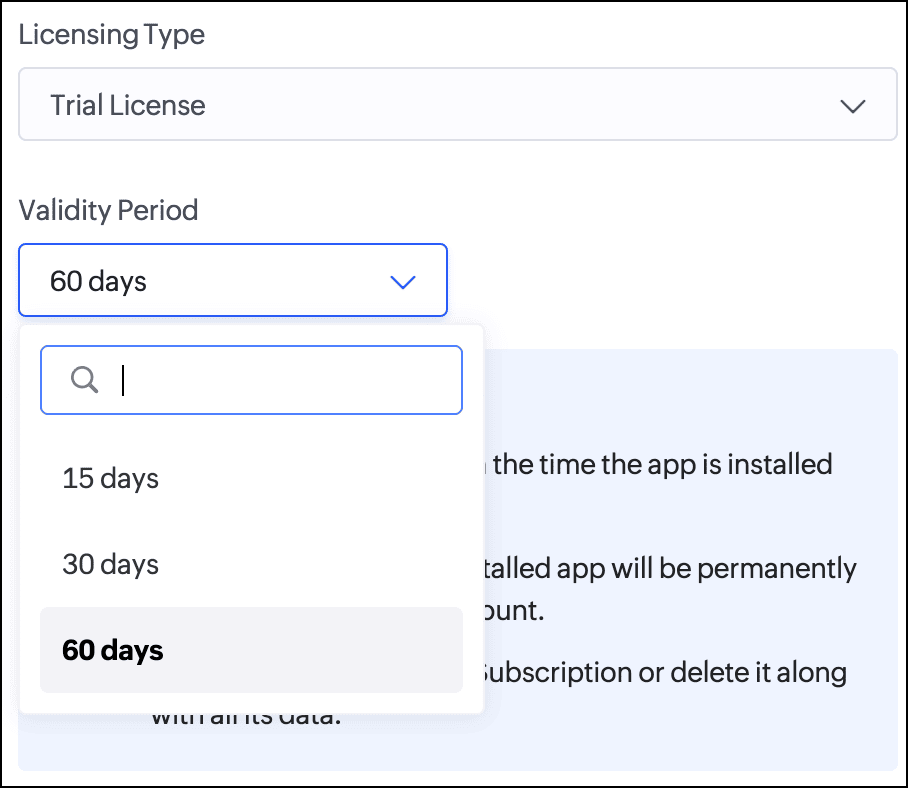Screen dimensions: 908x788
Task: Expand the Licensing Type dropdown arrow
Action: pos(852,106)
